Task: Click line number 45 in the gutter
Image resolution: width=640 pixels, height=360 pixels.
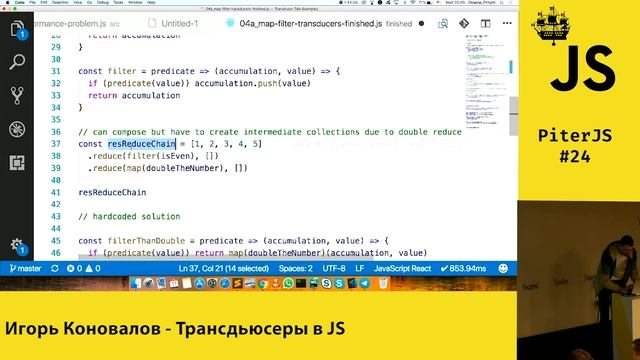Action: tap(56, 241)
